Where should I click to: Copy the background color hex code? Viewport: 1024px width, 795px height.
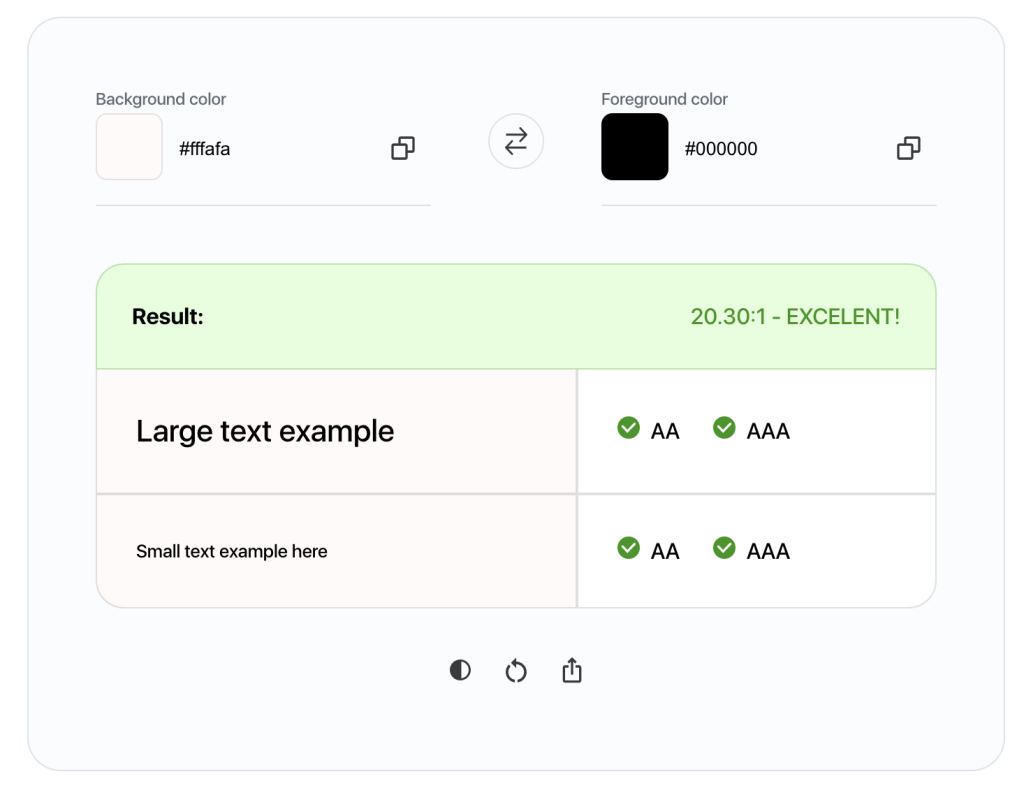[403, 148]
